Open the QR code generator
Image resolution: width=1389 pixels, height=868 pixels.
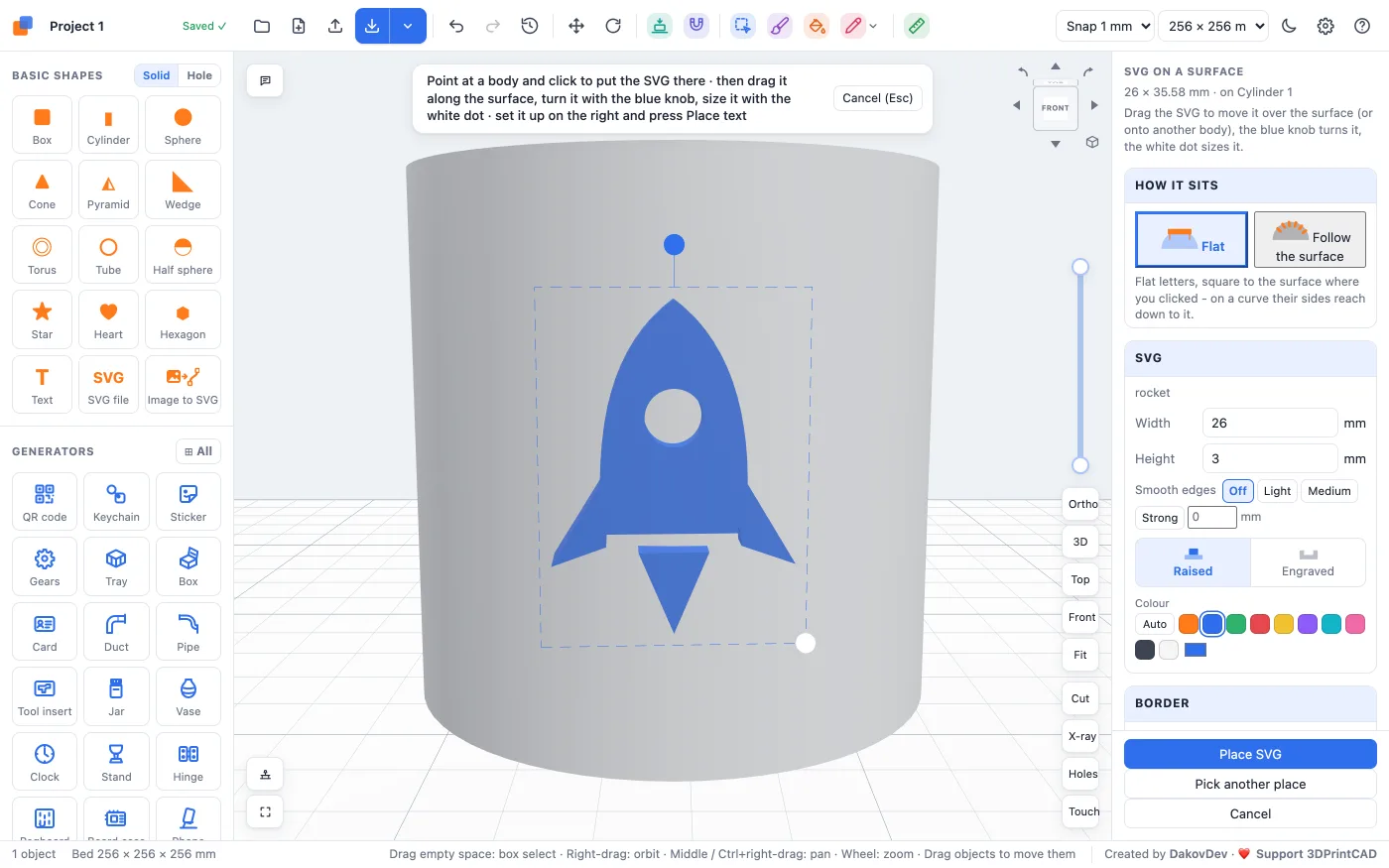click(45, 502)
